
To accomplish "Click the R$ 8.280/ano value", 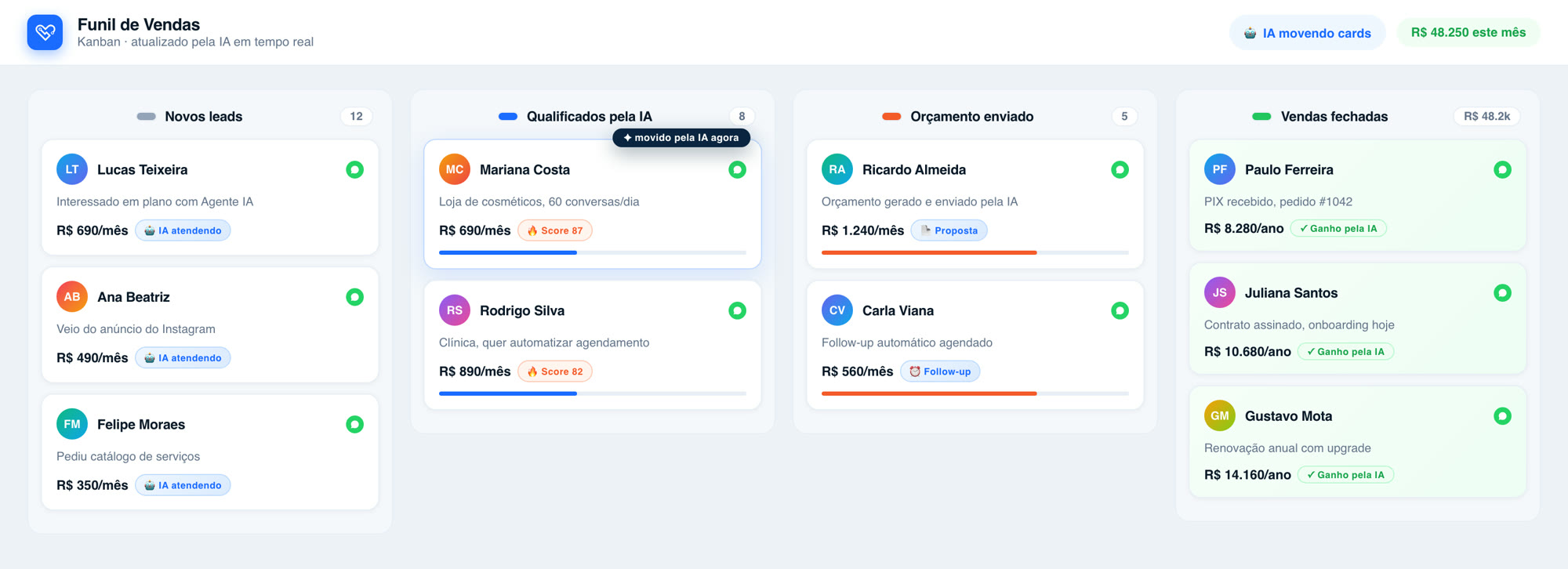I will (1243, 229).
